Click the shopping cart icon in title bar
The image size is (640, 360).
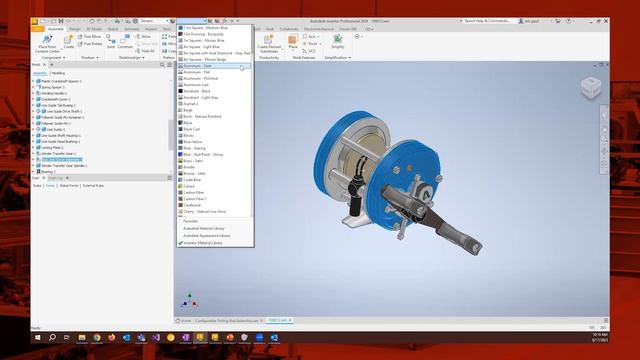click(558, 21)
